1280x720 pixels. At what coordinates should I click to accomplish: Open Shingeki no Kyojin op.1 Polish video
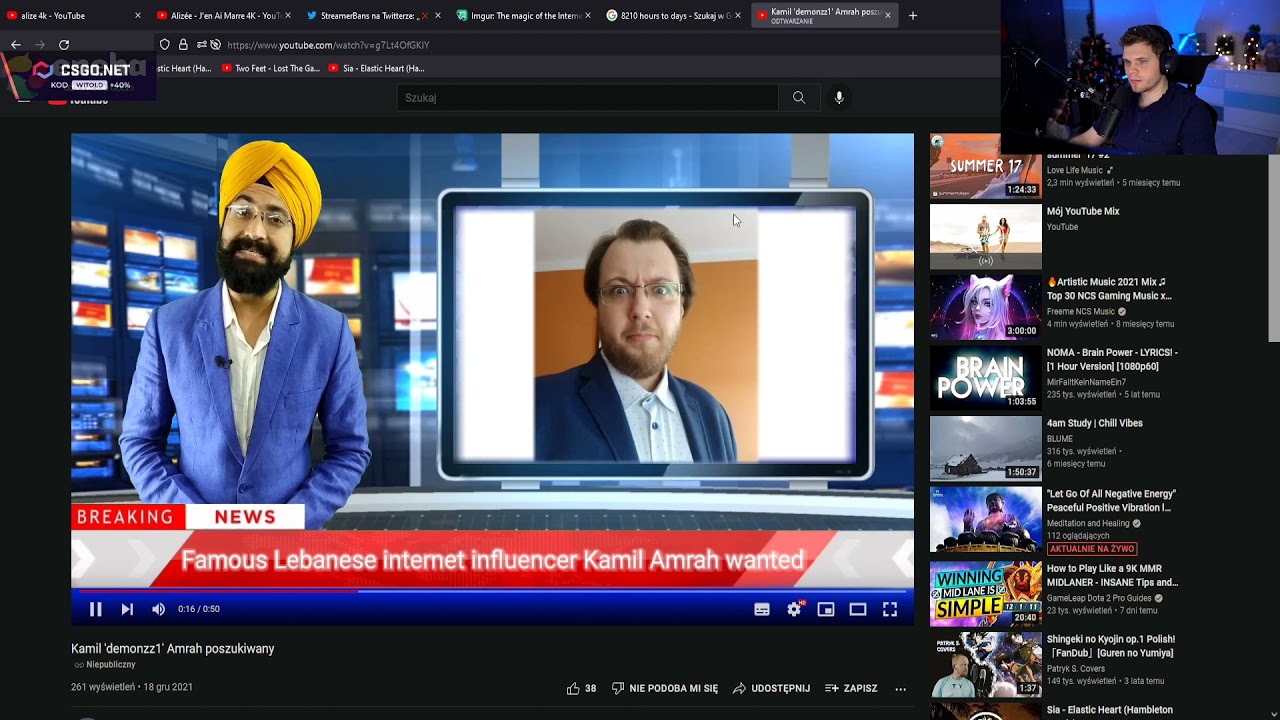[x=1111, y=646]
